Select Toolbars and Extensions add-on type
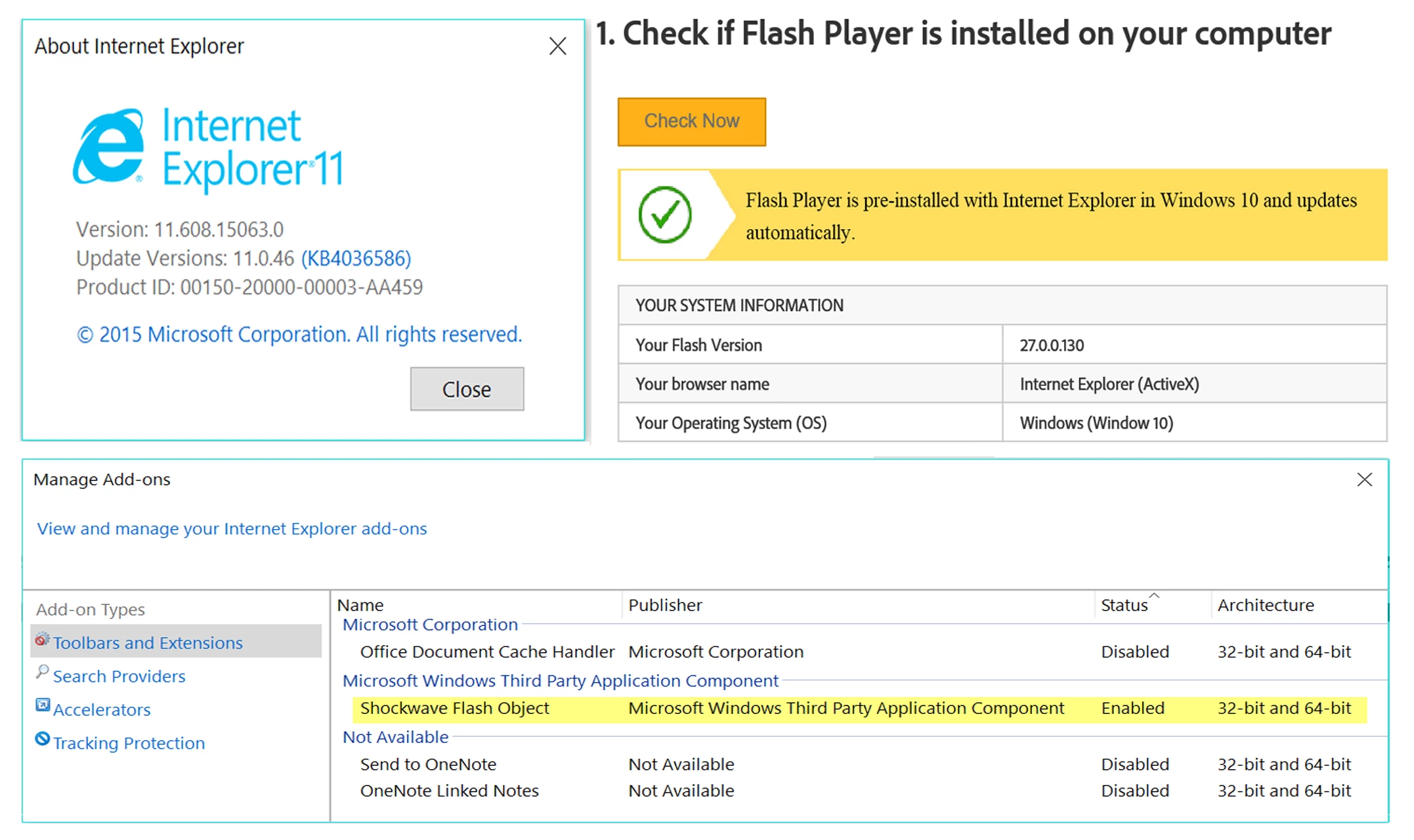This screenshot has height=840, width=1414. [148, 643]
